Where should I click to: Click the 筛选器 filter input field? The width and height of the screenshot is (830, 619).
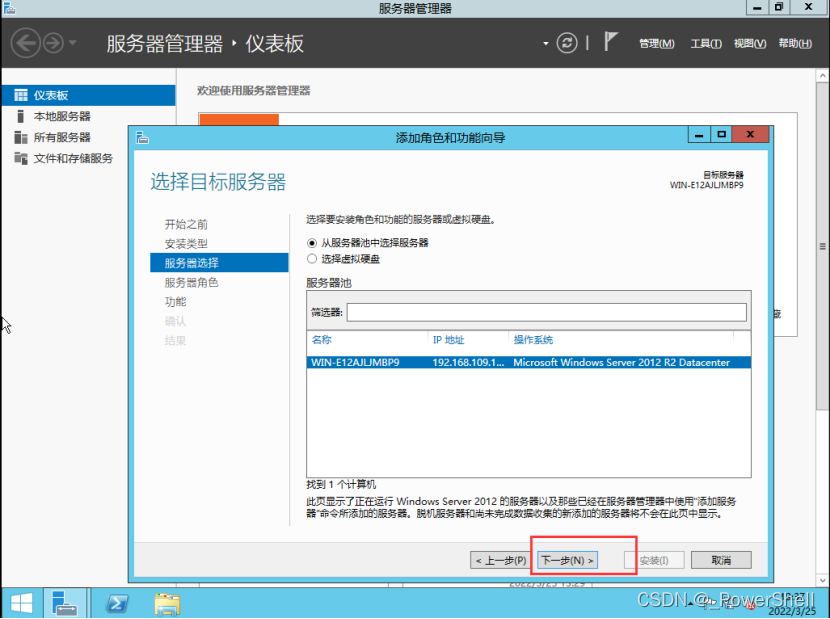coord(546,312)
